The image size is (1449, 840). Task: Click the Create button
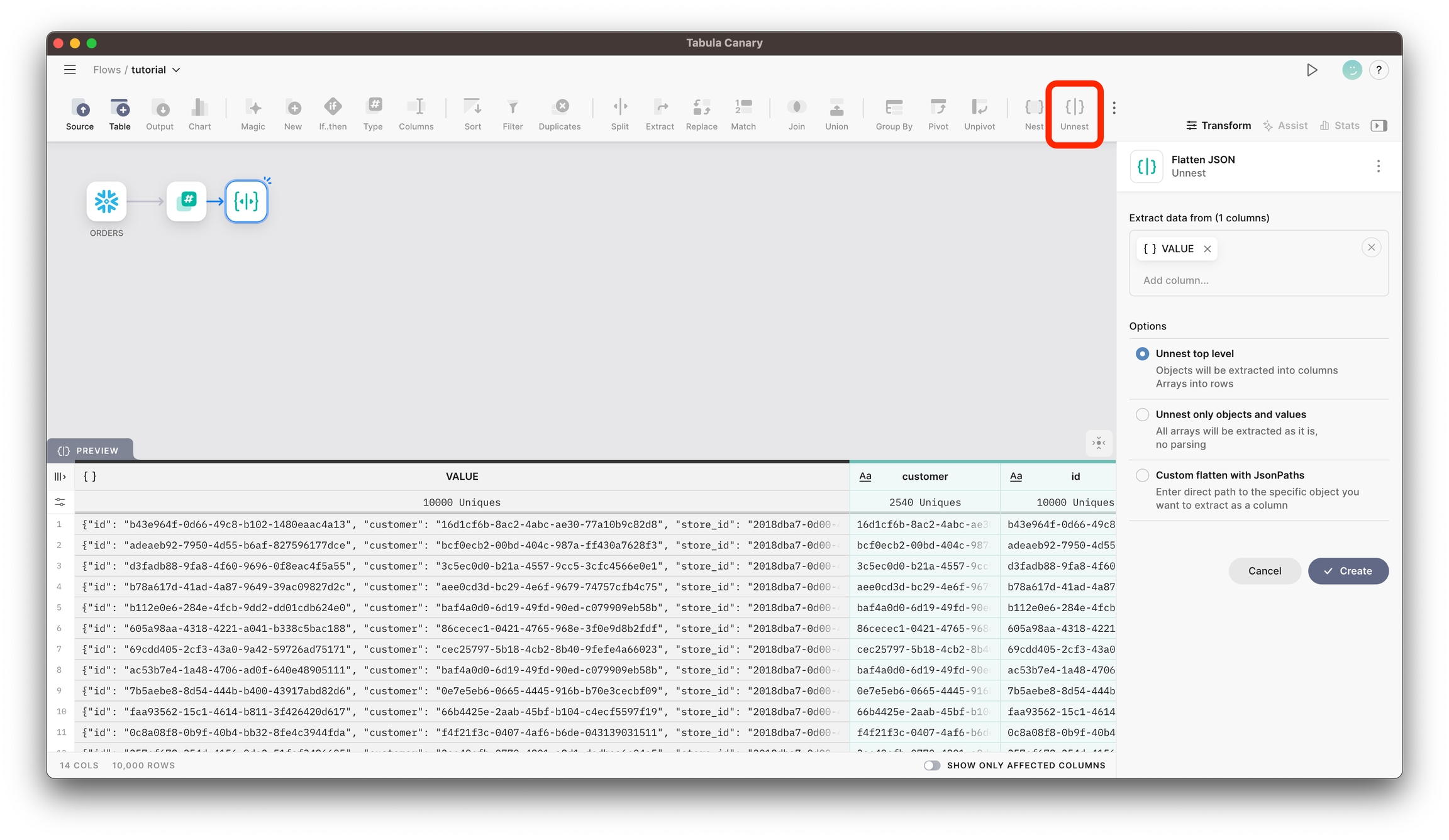(x=1348, y=571)
